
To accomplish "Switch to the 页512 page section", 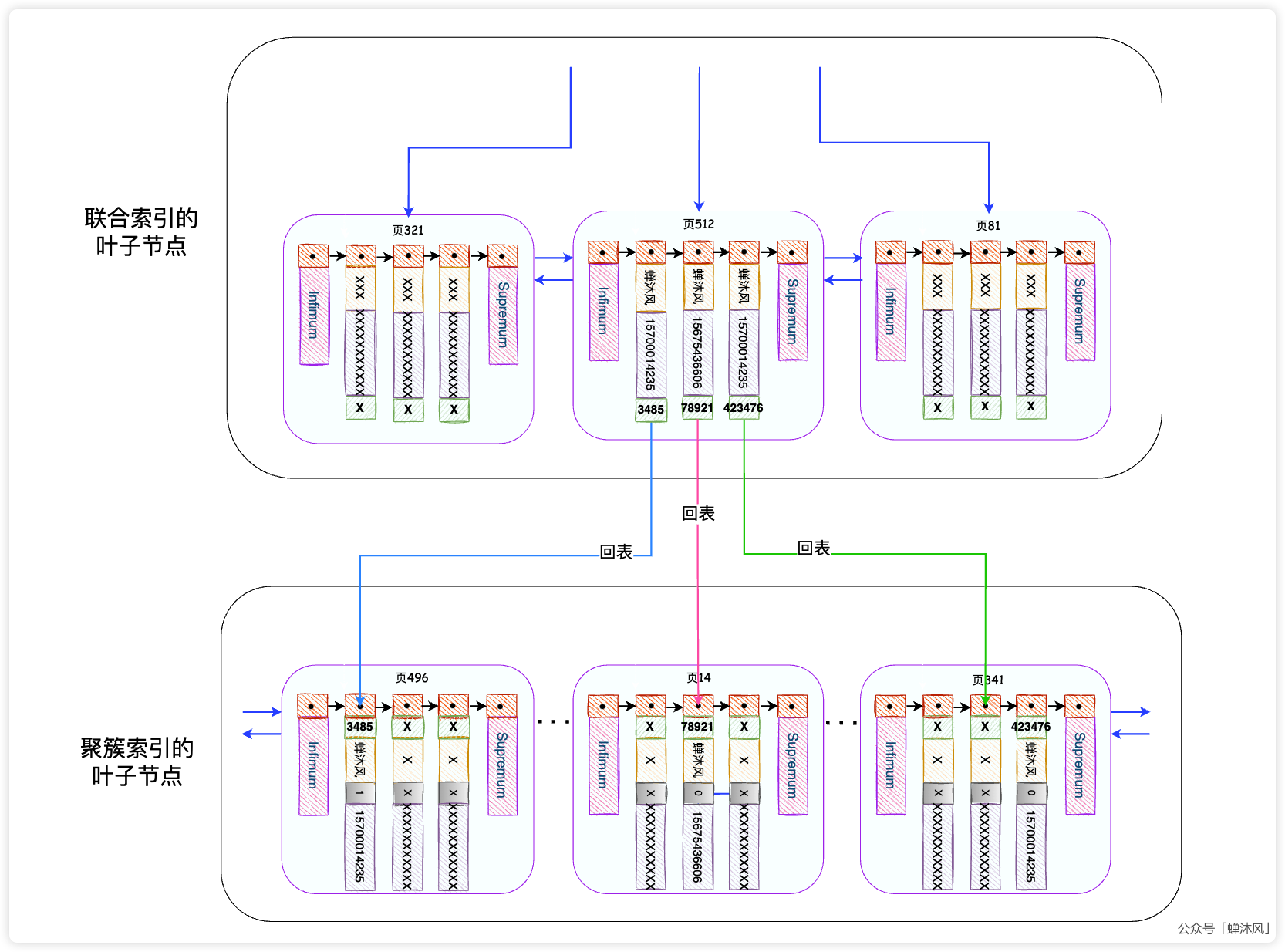I will pyautogui.click(x=697, y=224).
